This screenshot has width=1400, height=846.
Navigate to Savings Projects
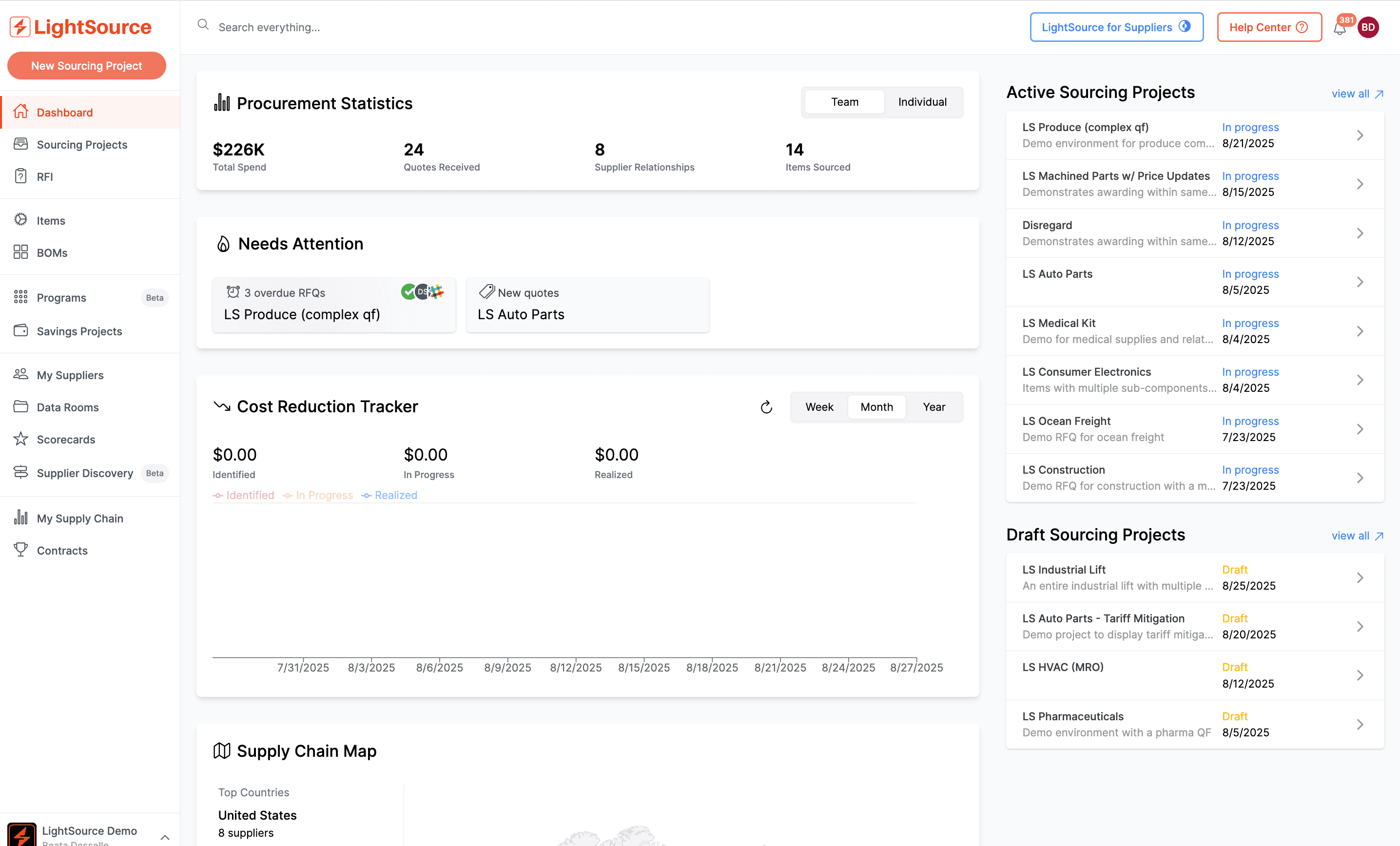[x=90, y=331]
